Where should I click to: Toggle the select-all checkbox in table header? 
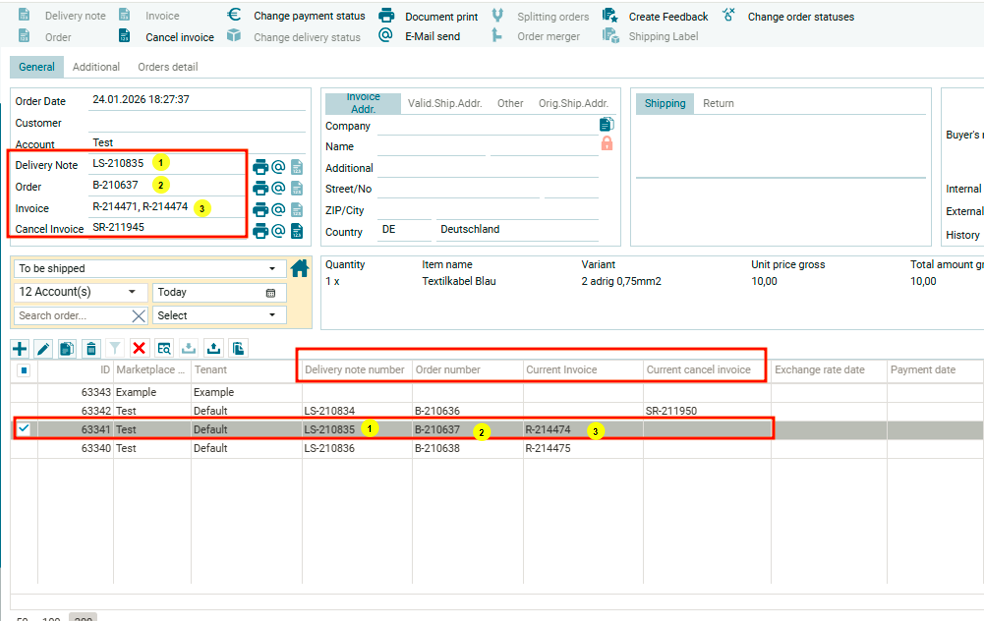(x=24, y=370)
